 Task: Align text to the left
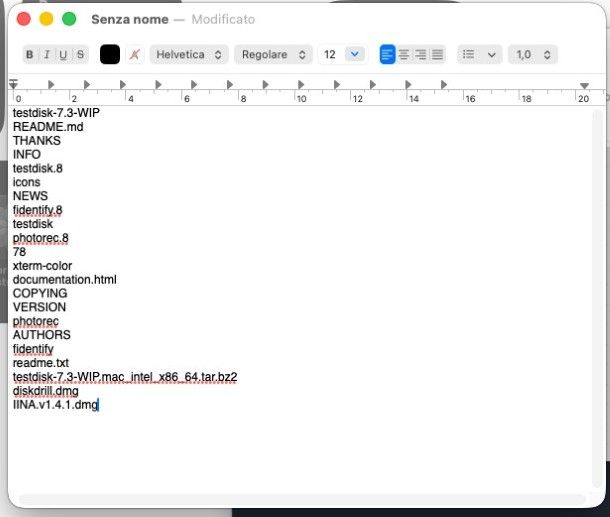387,54
